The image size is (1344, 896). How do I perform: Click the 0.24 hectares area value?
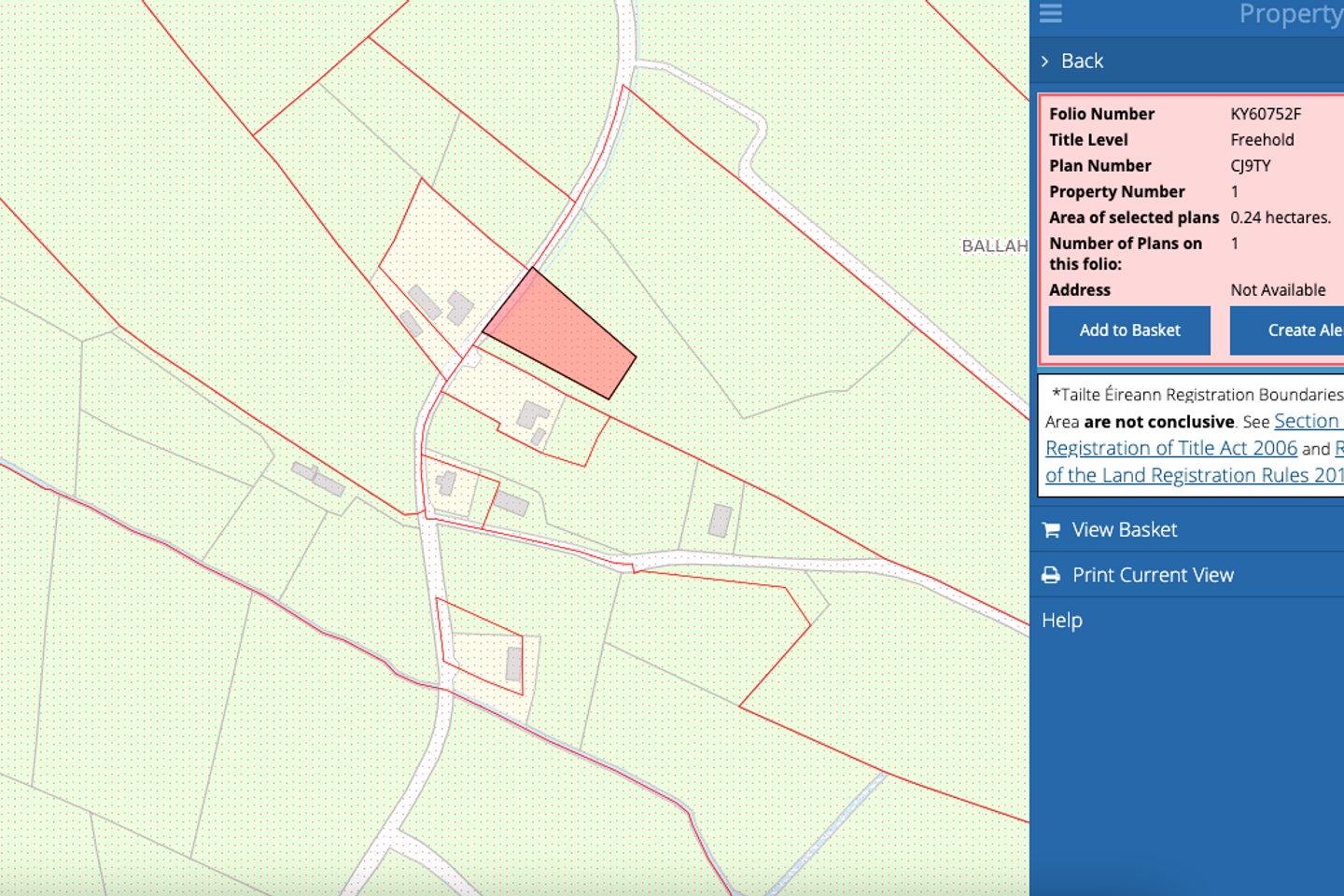click(x=1280, y=217)
